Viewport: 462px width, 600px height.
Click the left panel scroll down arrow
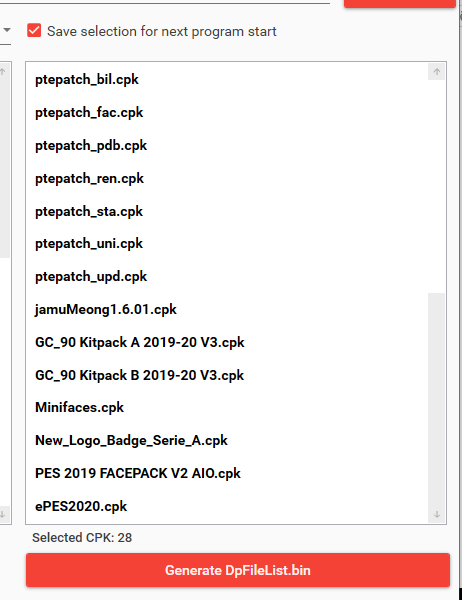coord(3,514)
